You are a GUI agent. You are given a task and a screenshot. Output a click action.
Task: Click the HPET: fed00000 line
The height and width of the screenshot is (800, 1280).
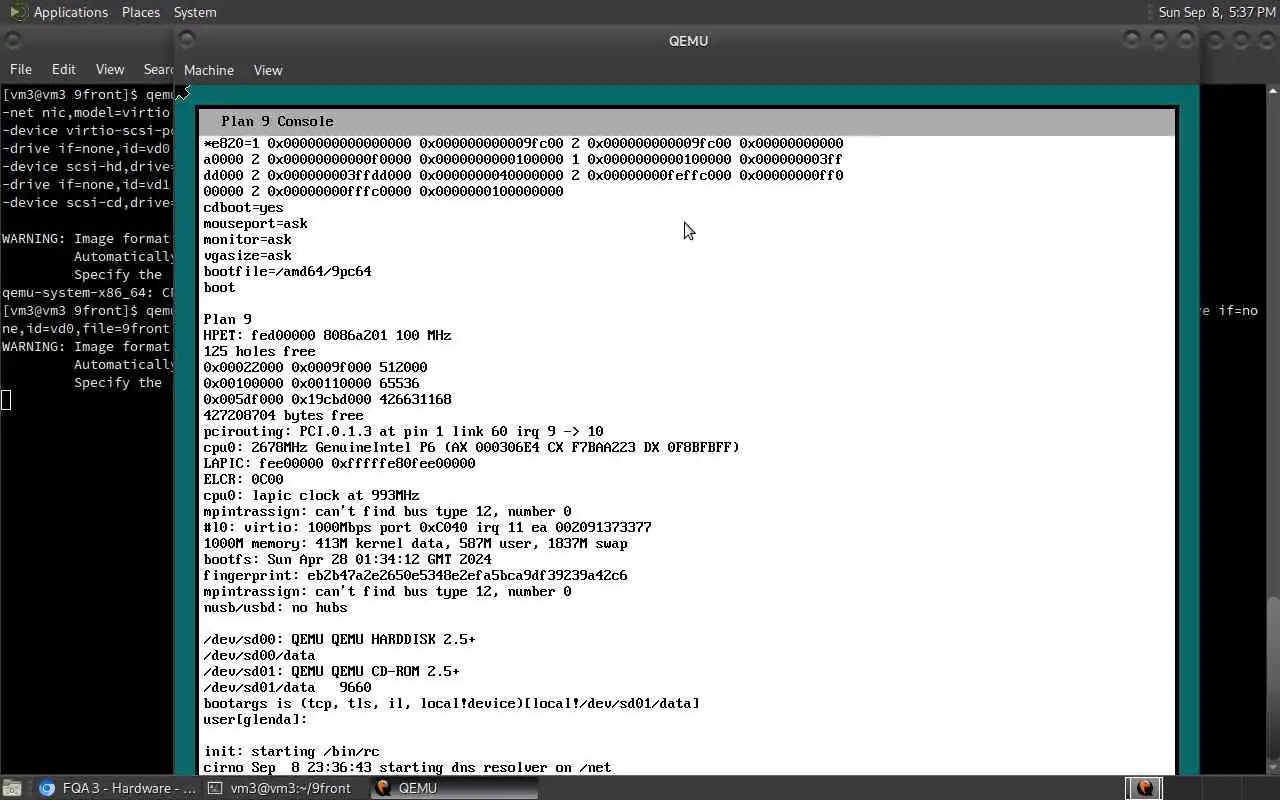(x=327, y=335)
